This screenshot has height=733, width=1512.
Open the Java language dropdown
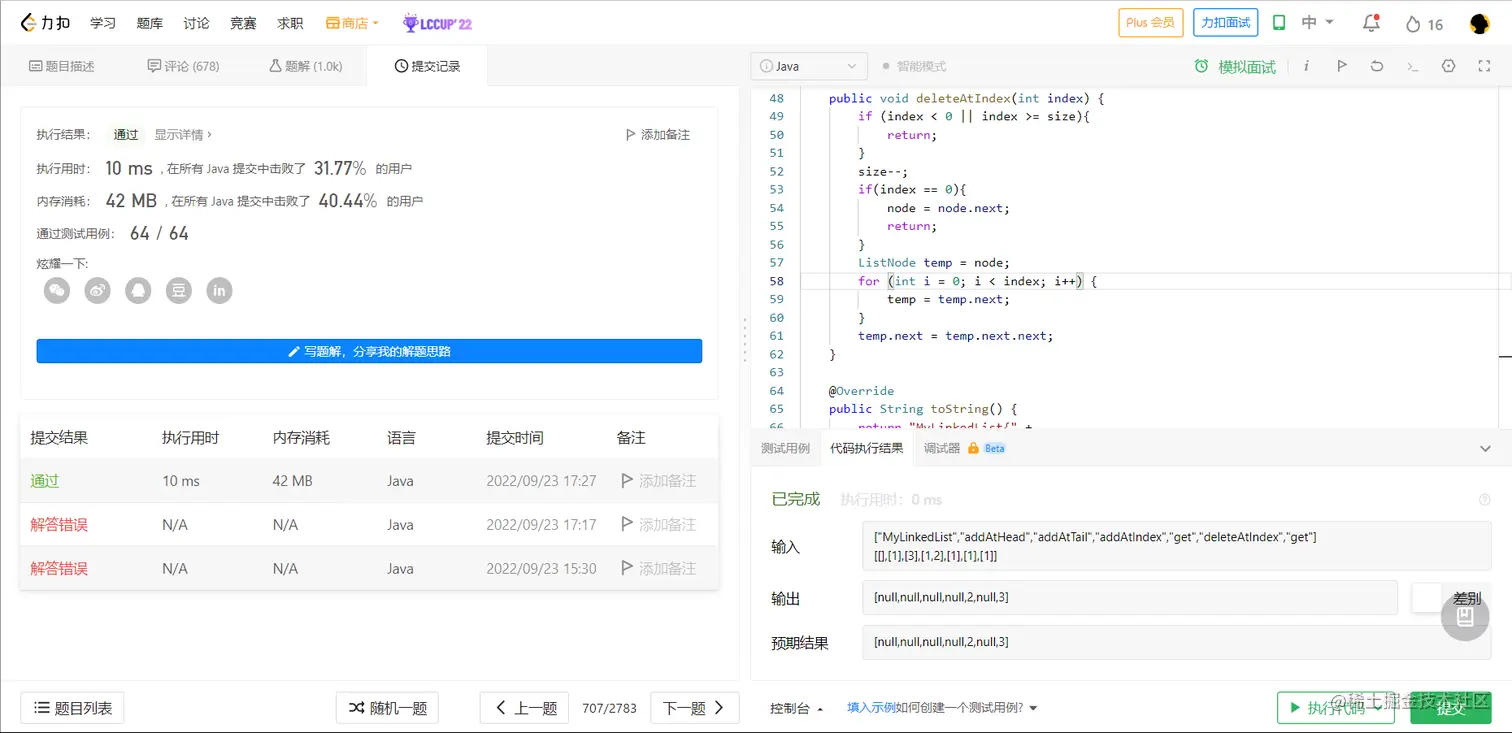pos(808,66)
